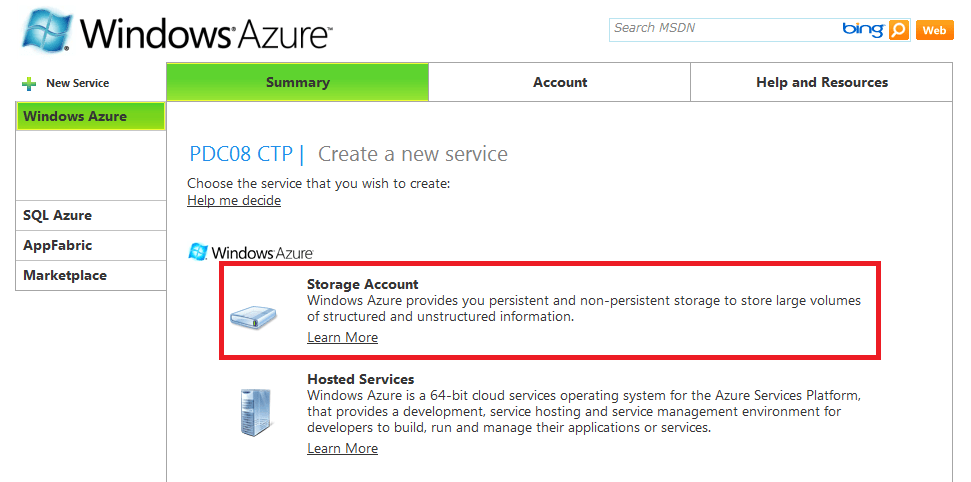Select Windows Azure in the sidebar
Image resolution: width=971 pixels, height=482 pixels.
click(90, 116)
